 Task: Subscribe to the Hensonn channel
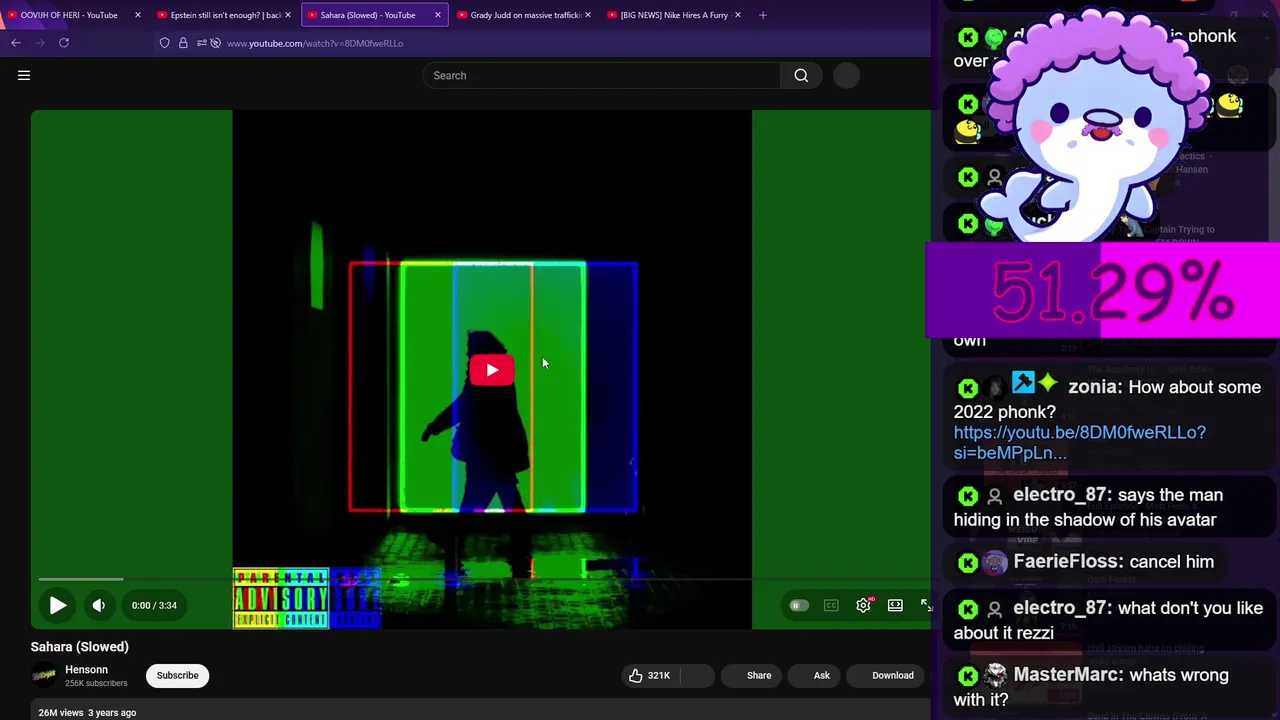[177, 675]
